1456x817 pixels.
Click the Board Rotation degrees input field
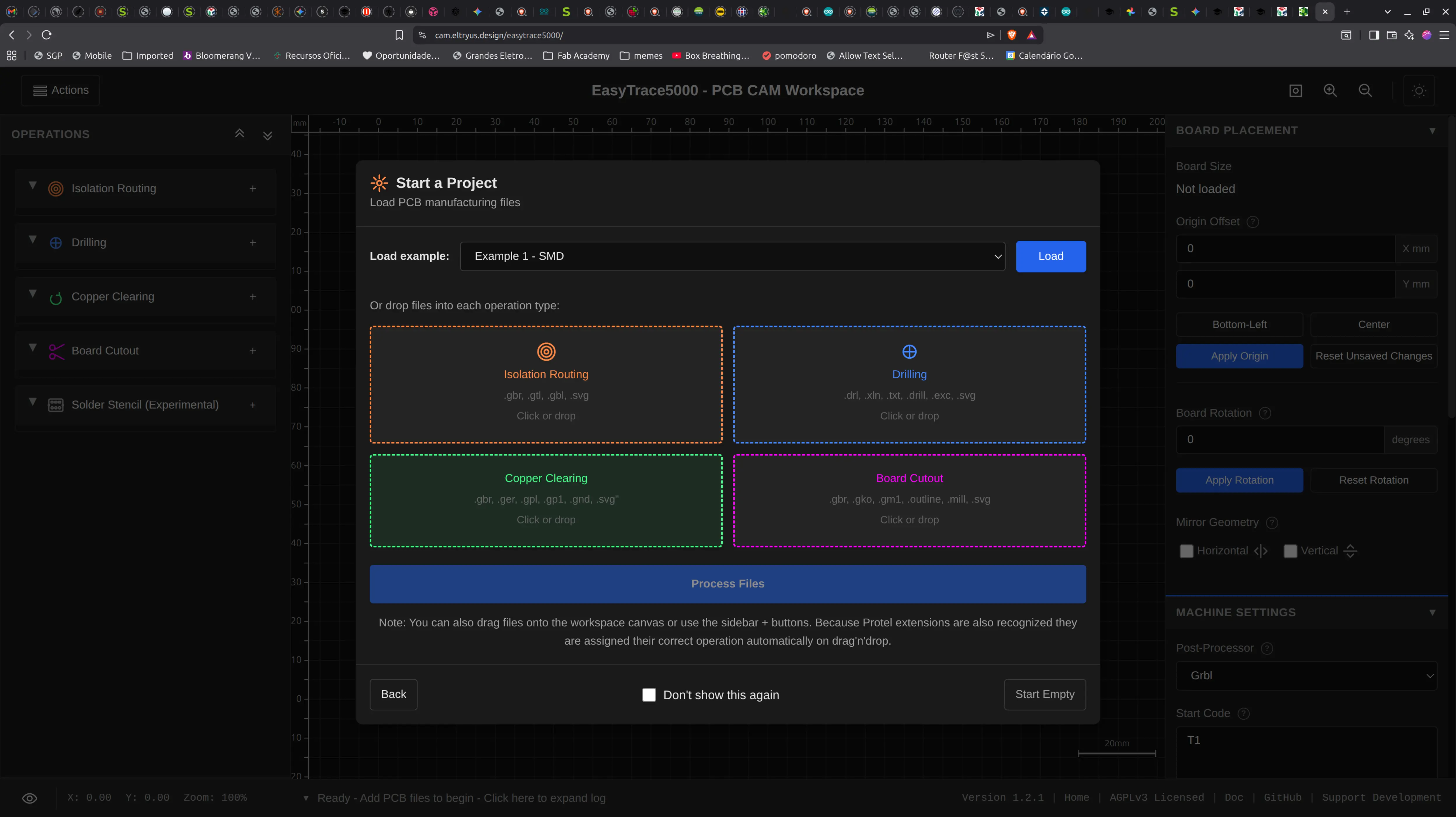click(1280, 440)
